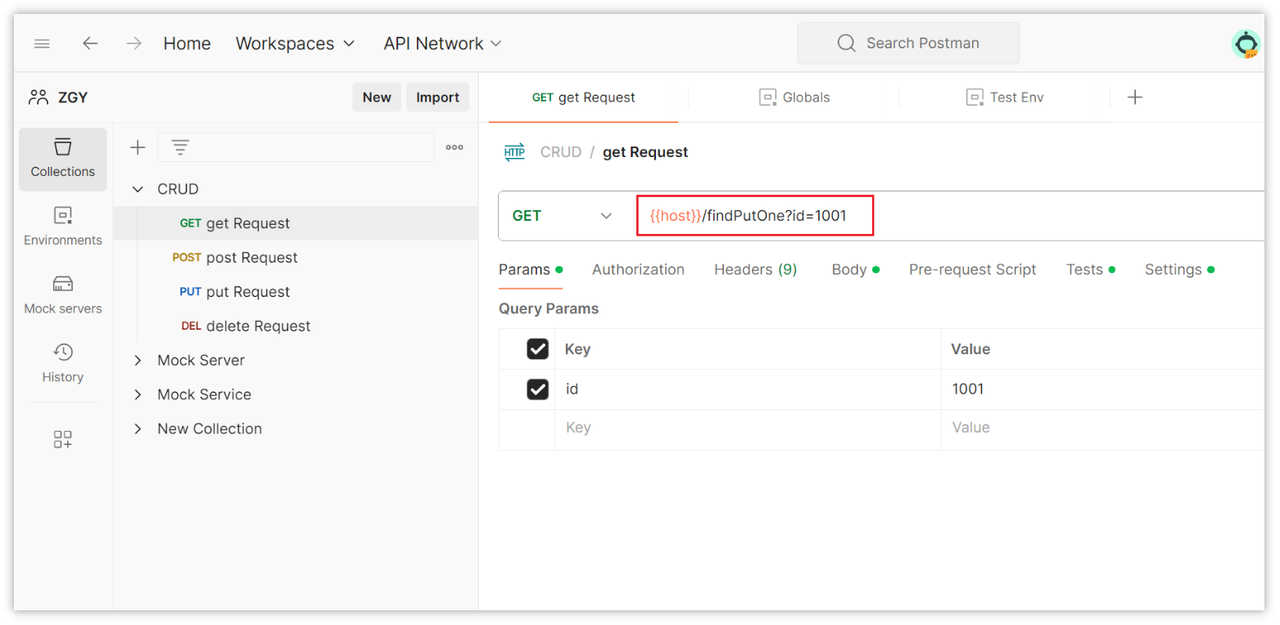The width and height of the screenshot is (1280, 625).
Task: Open the hamburger main menu
Action: (42, 43)
